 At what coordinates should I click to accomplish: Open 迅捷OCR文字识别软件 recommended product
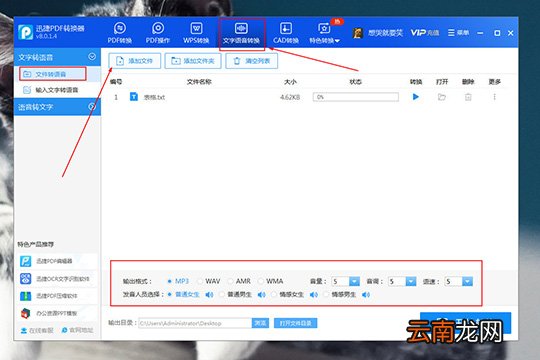[x=57, y=278]
